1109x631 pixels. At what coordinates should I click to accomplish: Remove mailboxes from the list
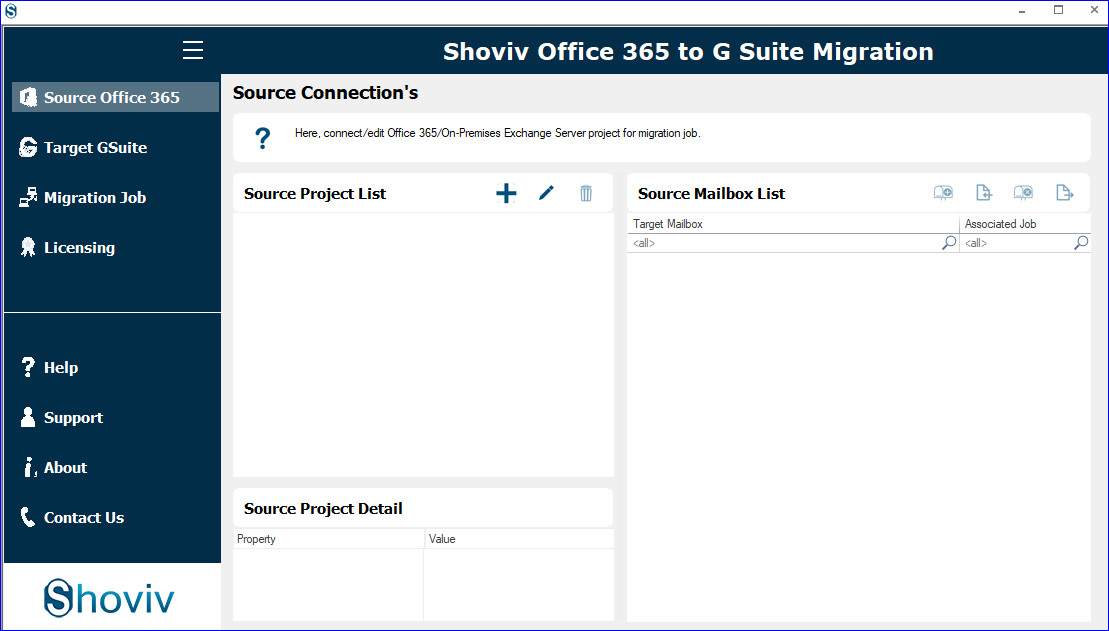pyautogui.click(x=1023, y=192)
